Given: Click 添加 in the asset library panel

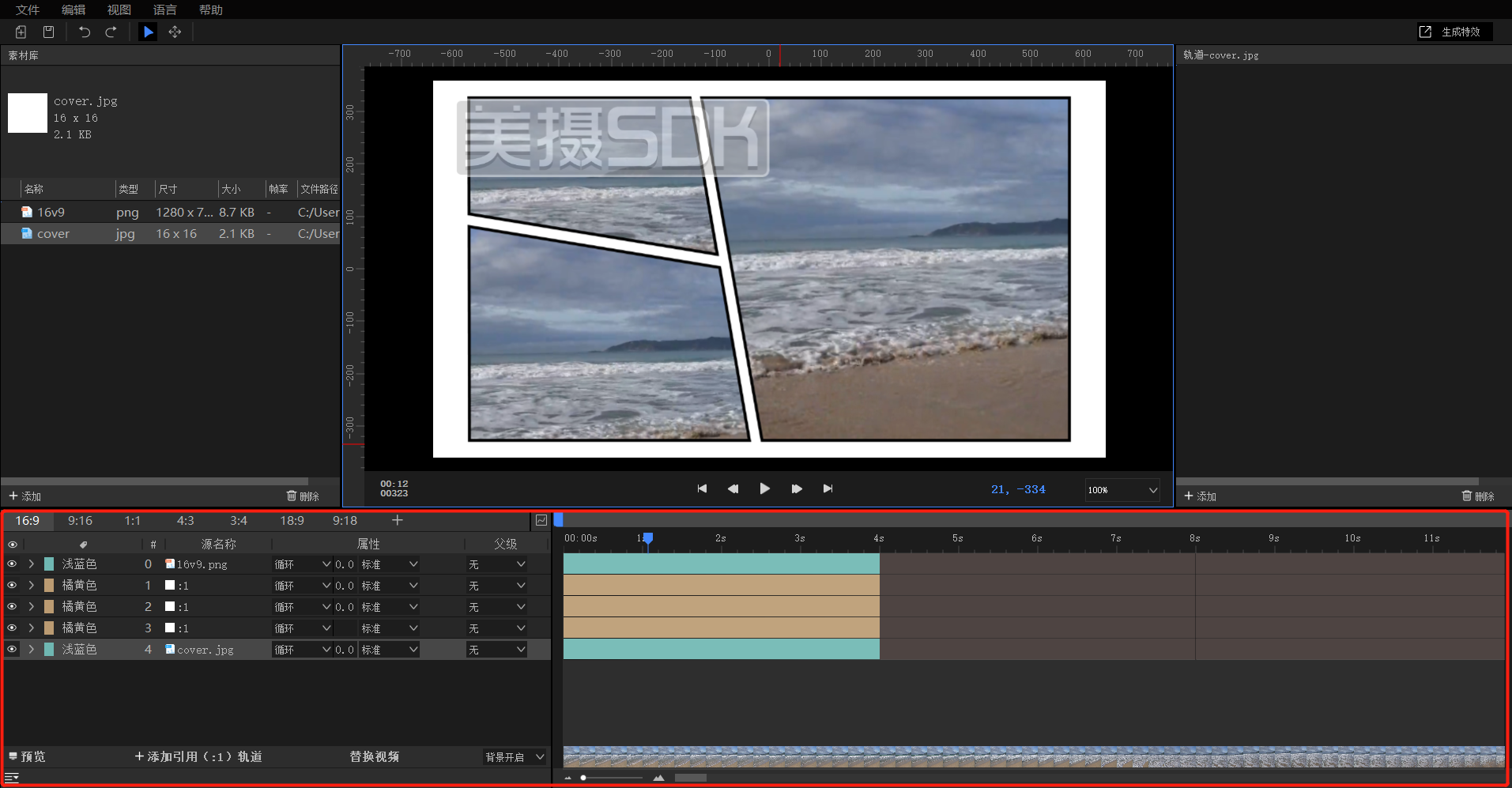Looking at the screenshot, I should 25,496.
